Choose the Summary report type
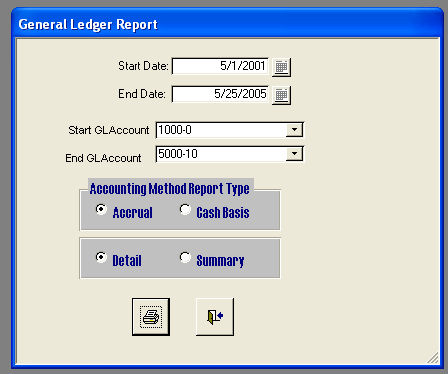The width and height of the screenshot is (448, 374). (x=185, y=257)
